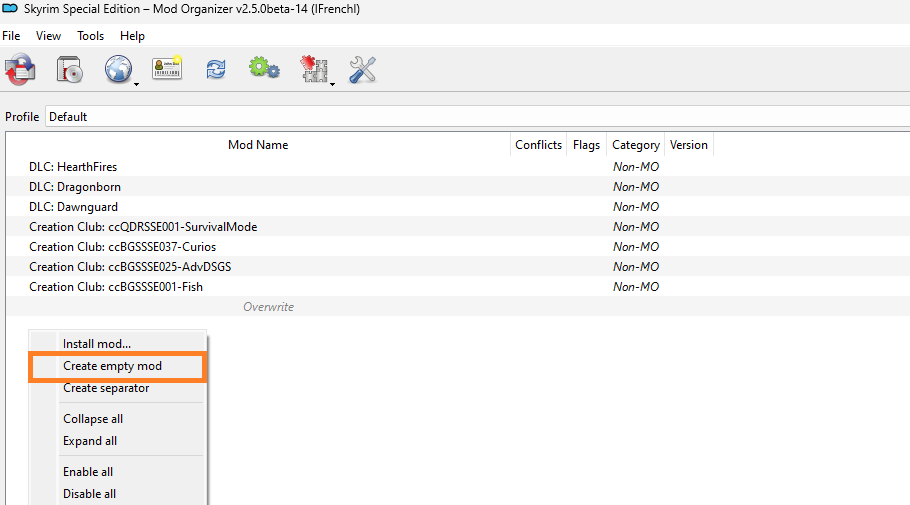
Task: Open the File menu
Action: coord(11,36)
